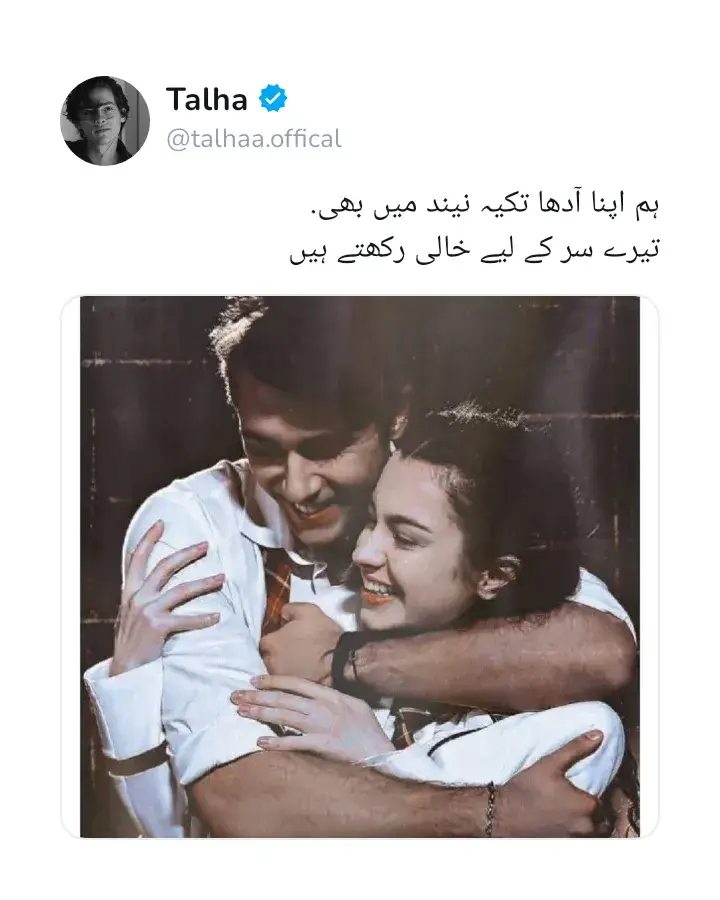Click the bracelet on the wrist at the bottom
The height and width of the screenshot is (900, 720).
[x=490, y=806]
